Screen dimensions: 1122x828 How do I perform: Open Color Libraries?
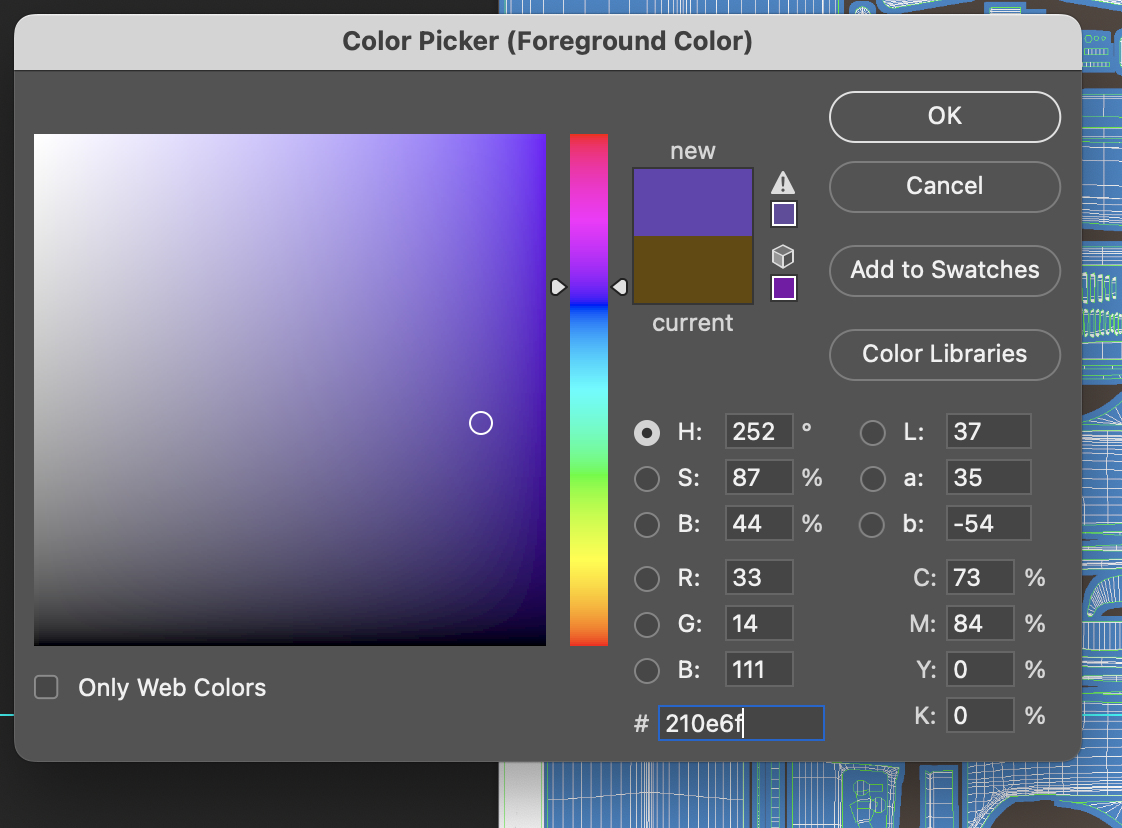[945, 354]
